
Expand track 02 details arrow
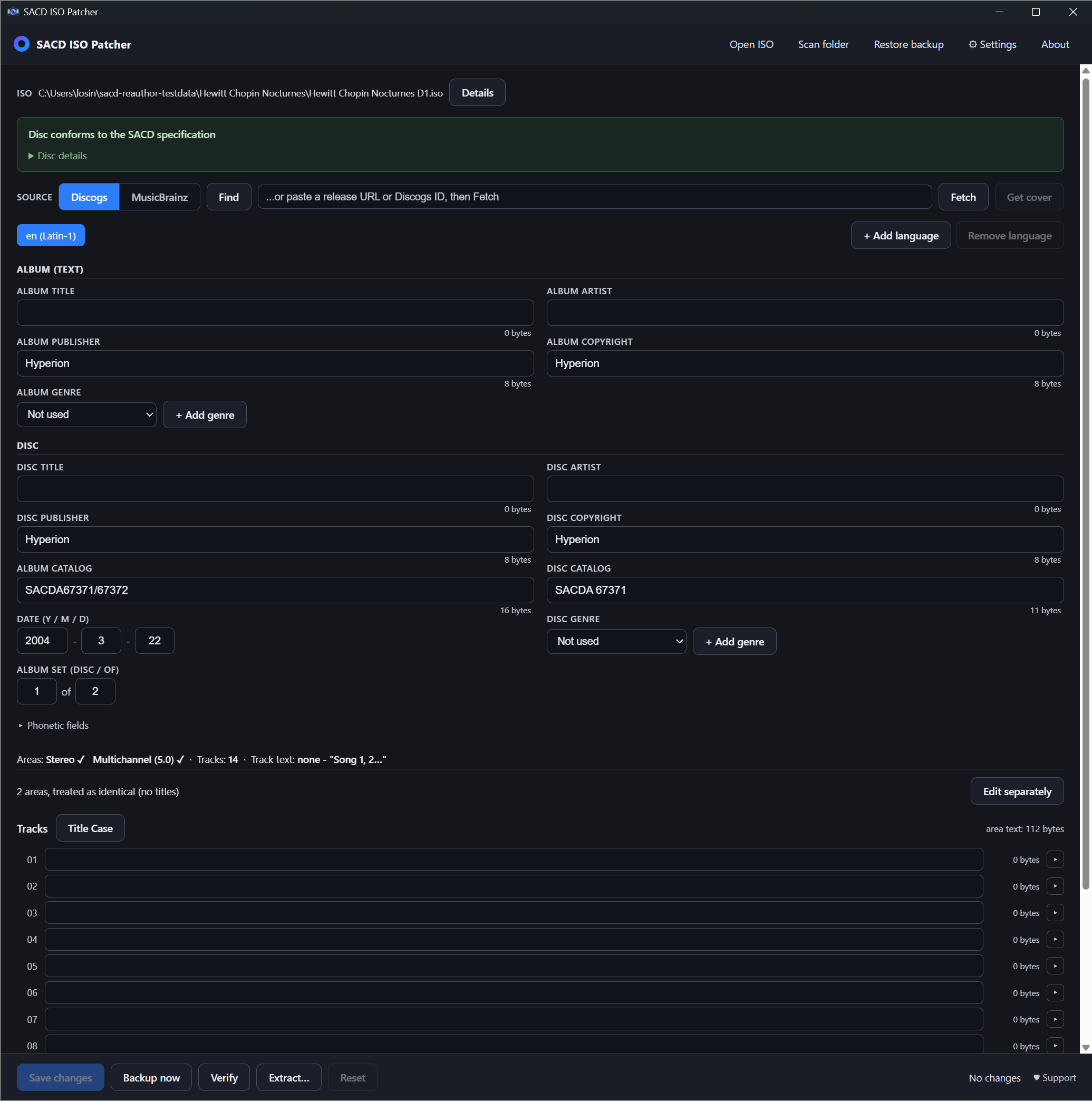(x=1055, y=886)
